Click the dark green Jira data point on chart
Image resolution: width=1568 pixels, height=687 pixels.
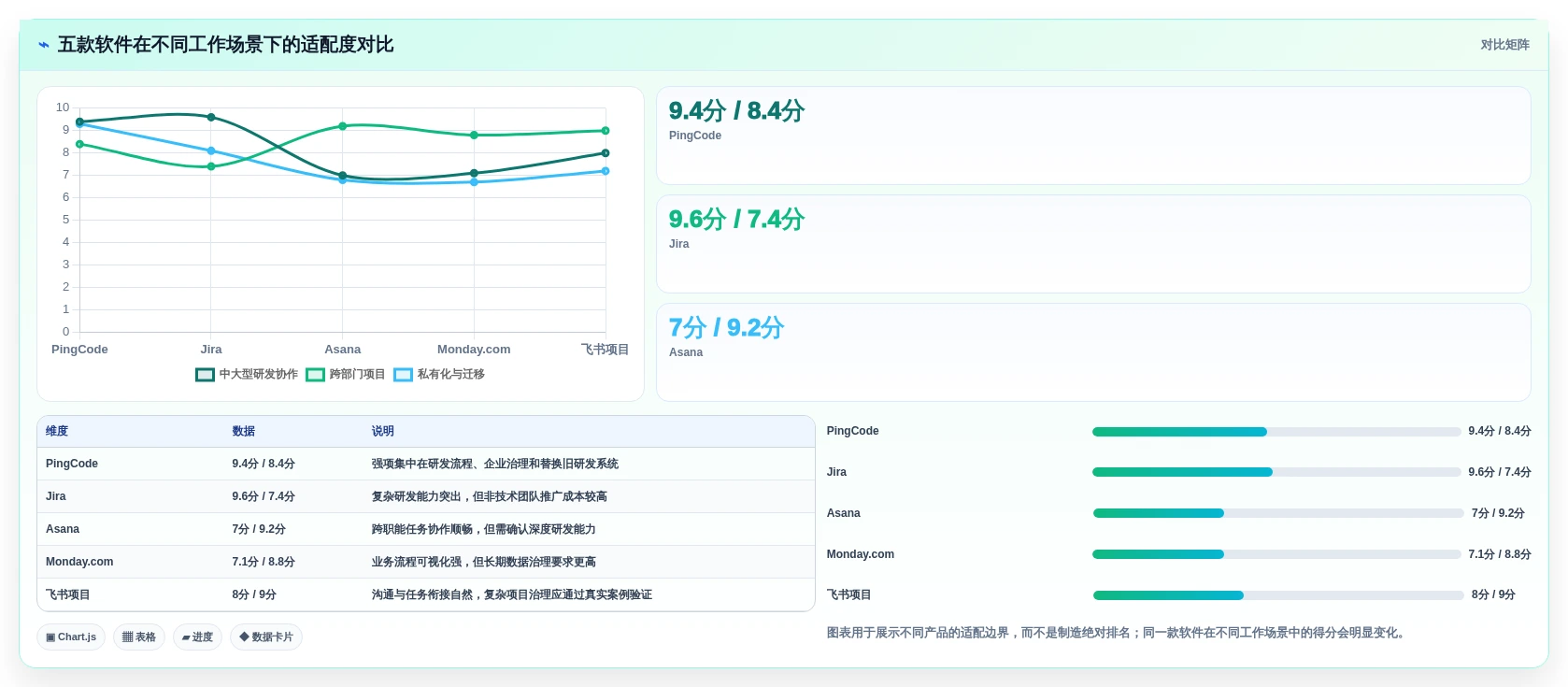[211, 117]
